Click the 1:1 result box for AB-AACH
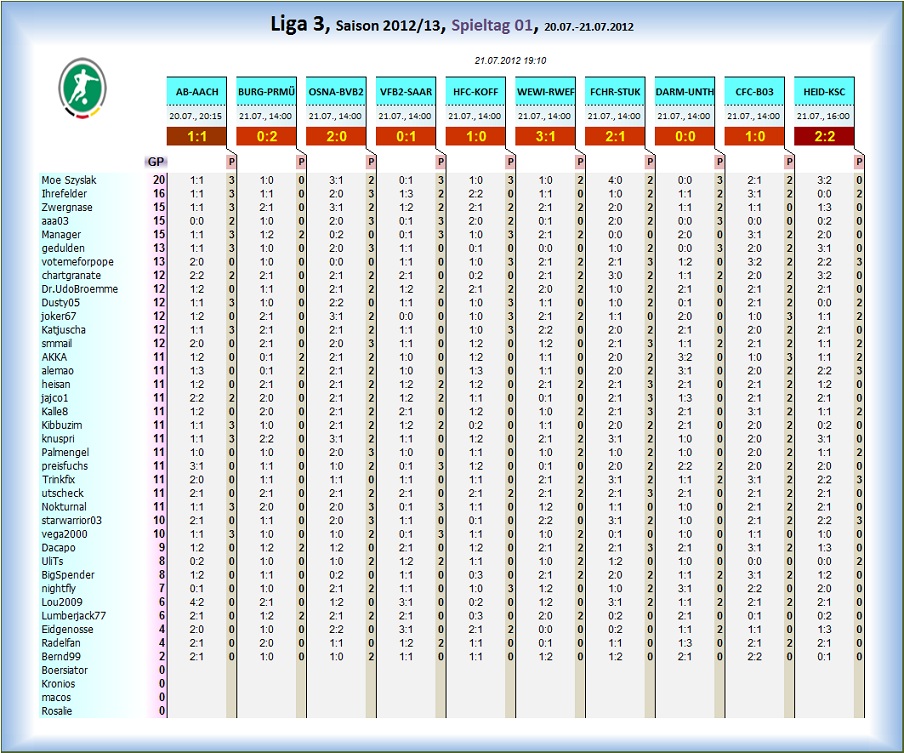The image size is (904, 753). [197, 137]
